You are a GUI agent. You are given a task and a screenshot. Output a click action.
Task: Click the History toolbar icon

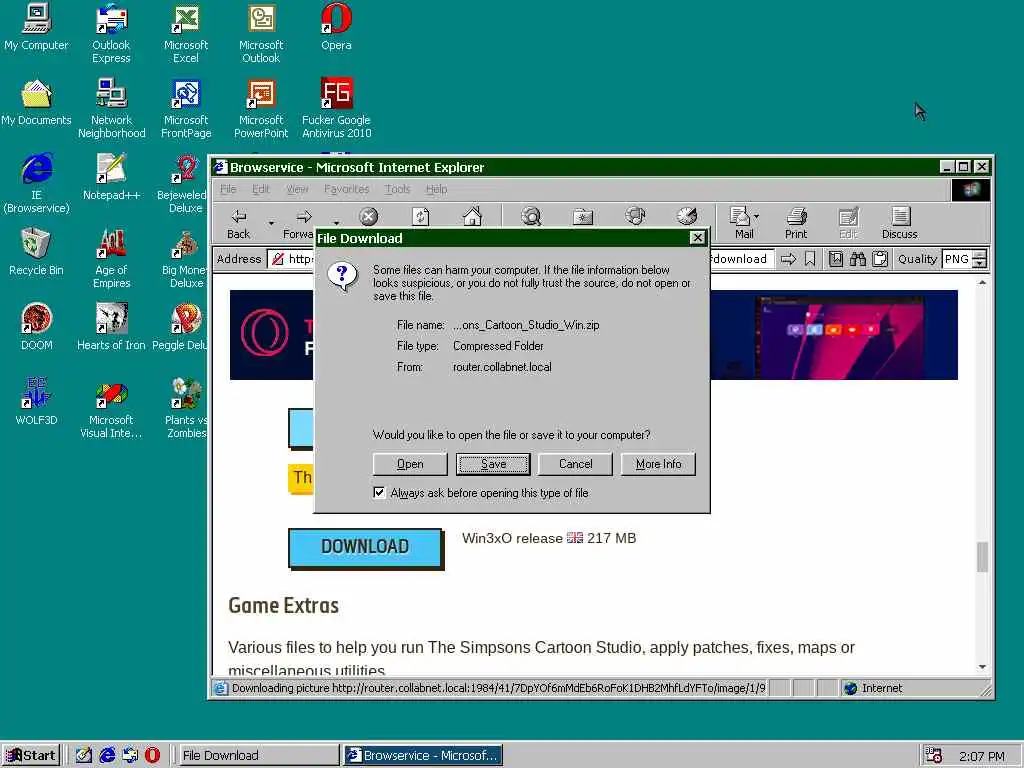687,216
